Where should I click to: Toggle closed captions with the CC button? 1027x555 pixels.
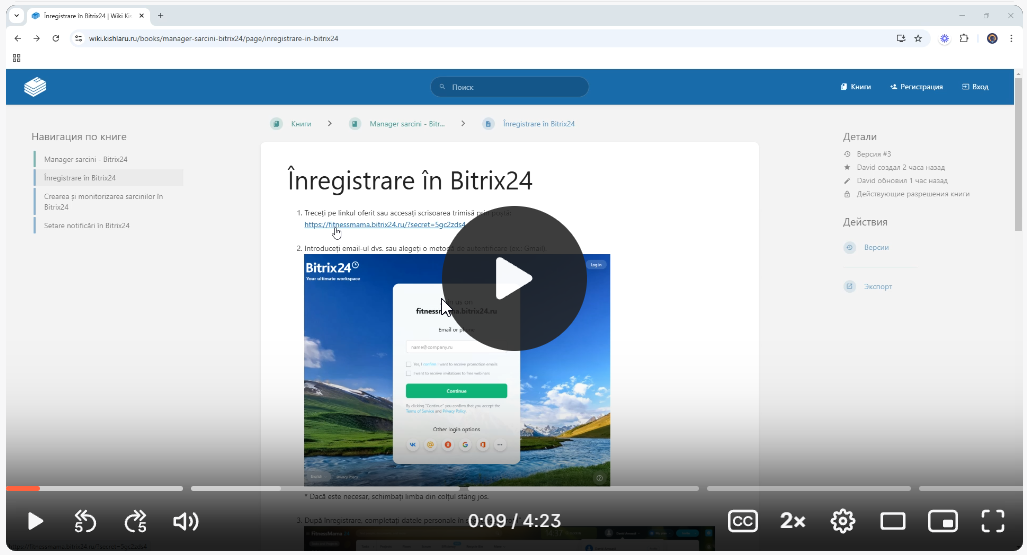743,521
